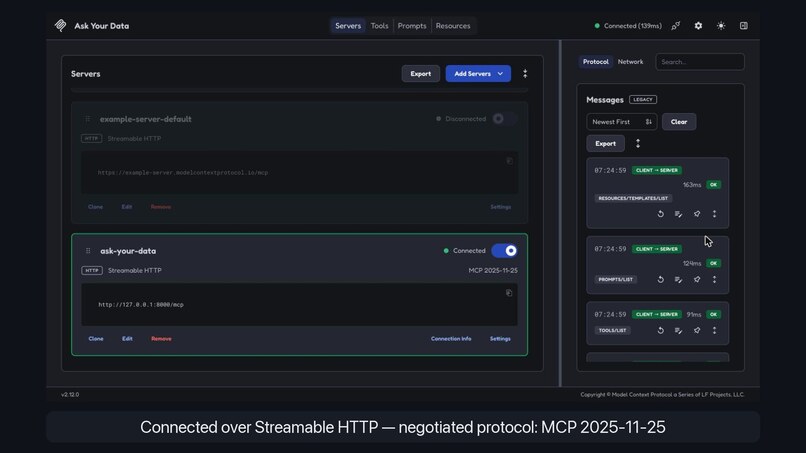Open Connection Info for ask-your-data

[x=451, y=339]
